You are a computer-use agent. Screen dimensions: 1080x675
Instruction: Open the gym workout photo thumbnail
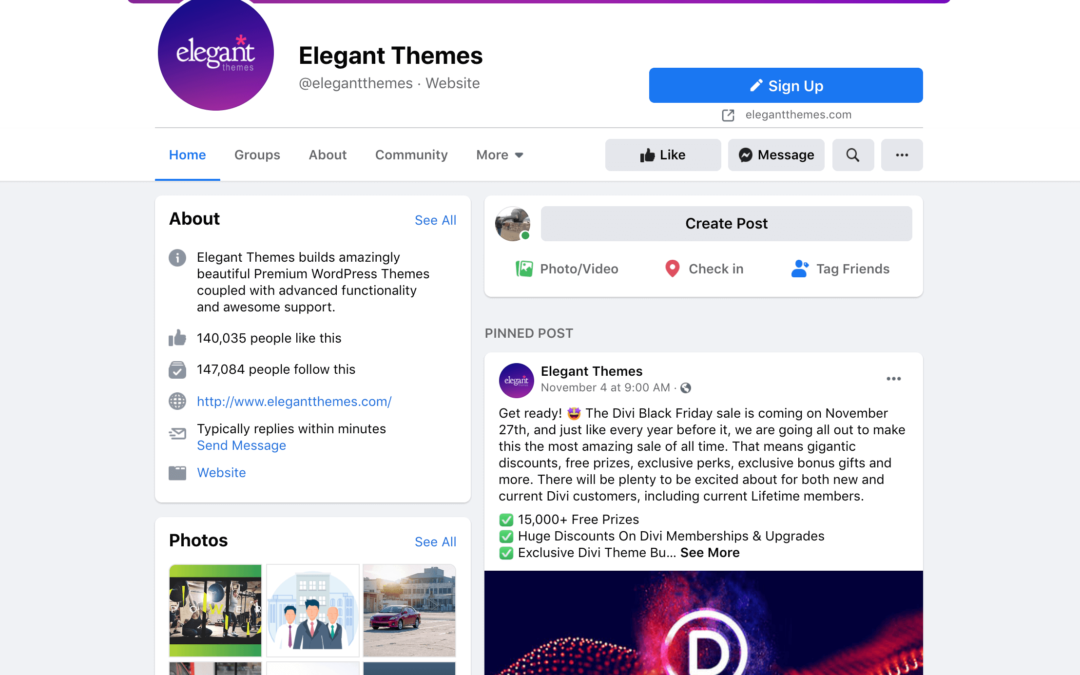(x=215, y=610)
